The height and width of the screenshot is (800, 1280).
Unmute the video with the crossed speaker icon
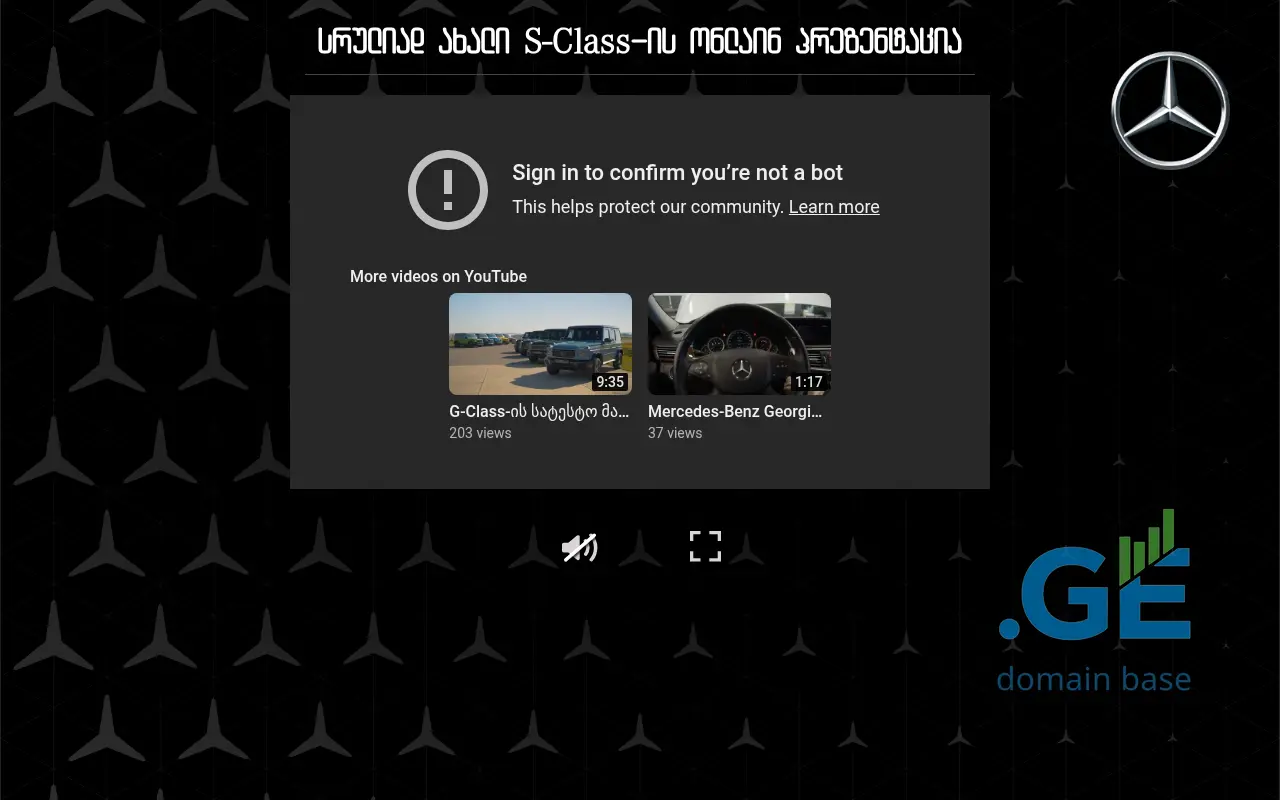click(x=579, y=547)
